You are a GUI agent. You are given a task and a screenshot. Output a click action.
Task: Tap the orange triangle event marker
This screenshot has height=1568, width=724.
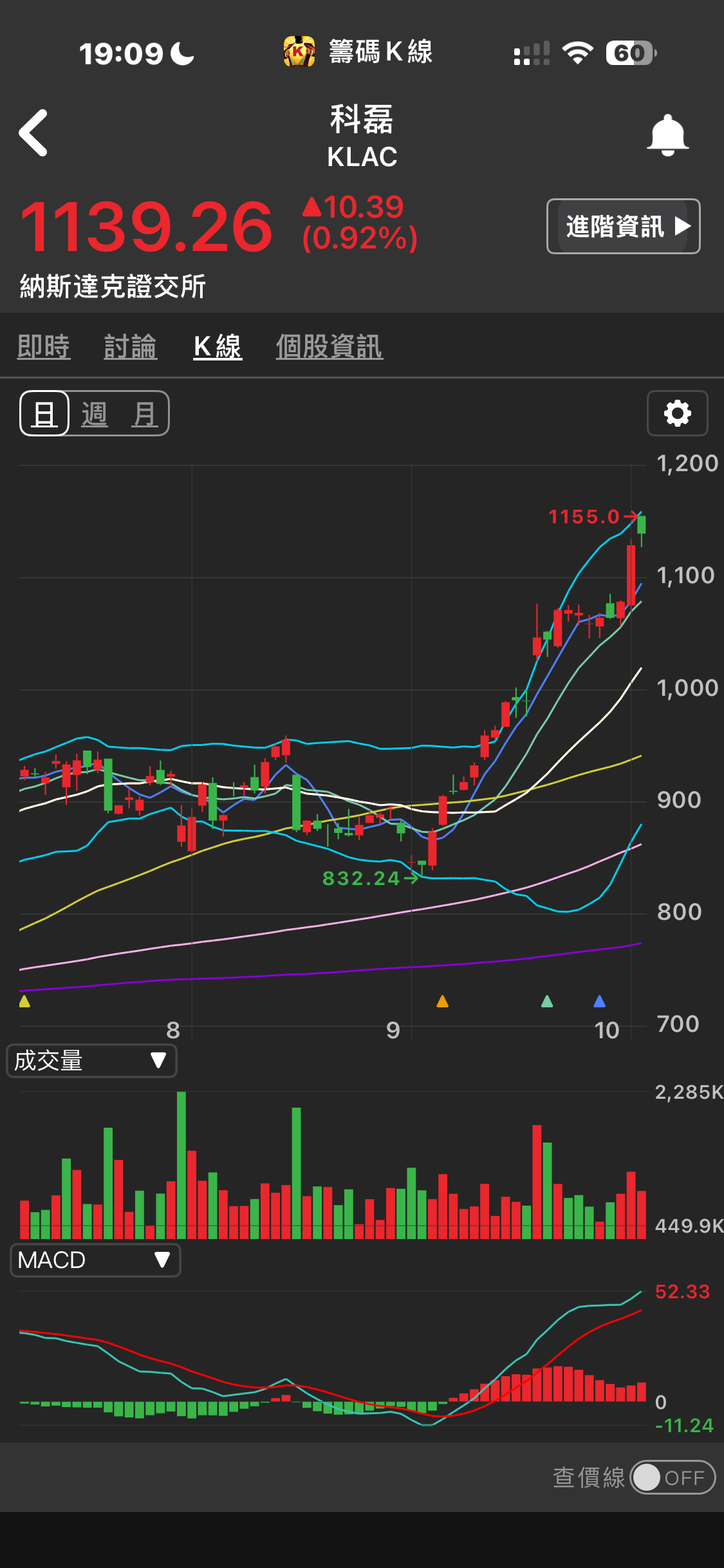(x=442, y=1001)
